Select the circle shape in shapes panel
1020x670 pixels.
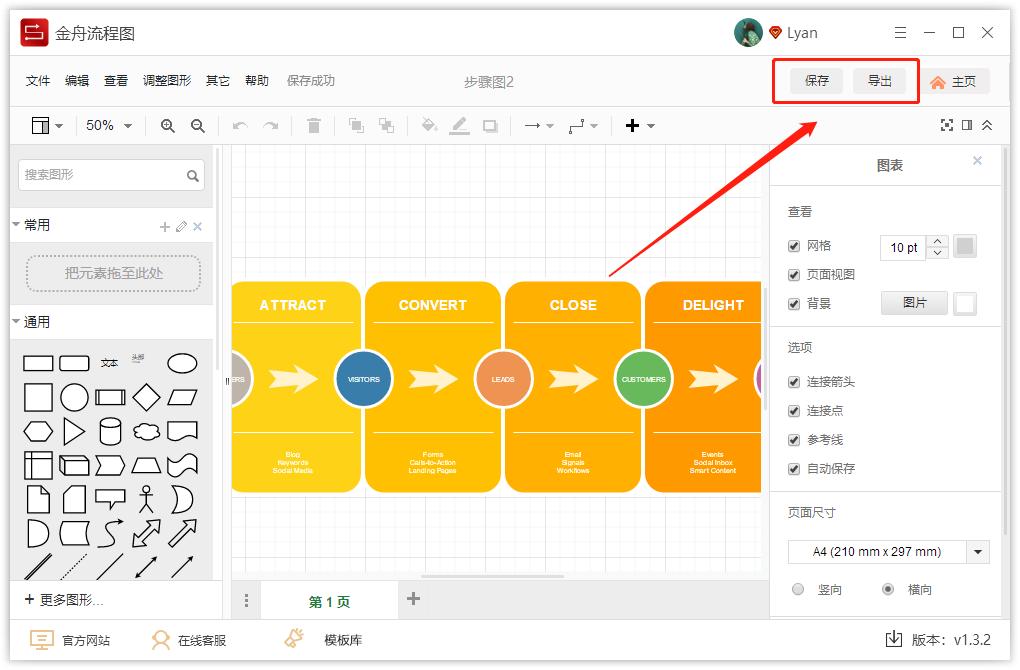pyautogui.click(x=74, y=397)
